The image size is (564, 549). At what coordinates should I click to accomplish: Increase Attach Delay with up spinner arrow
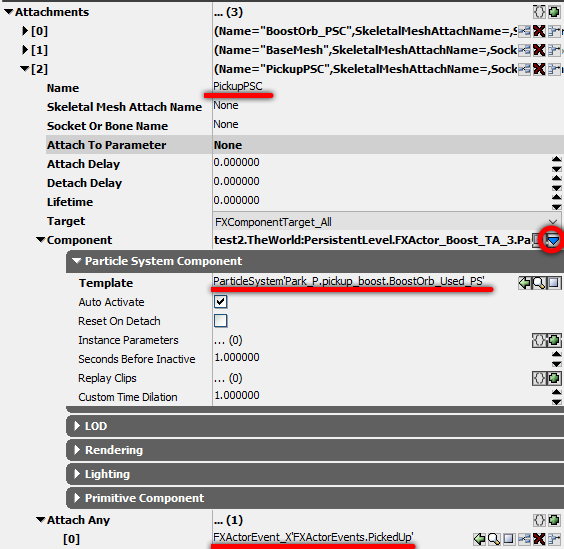pyautogui.click(x=556, y=159)
